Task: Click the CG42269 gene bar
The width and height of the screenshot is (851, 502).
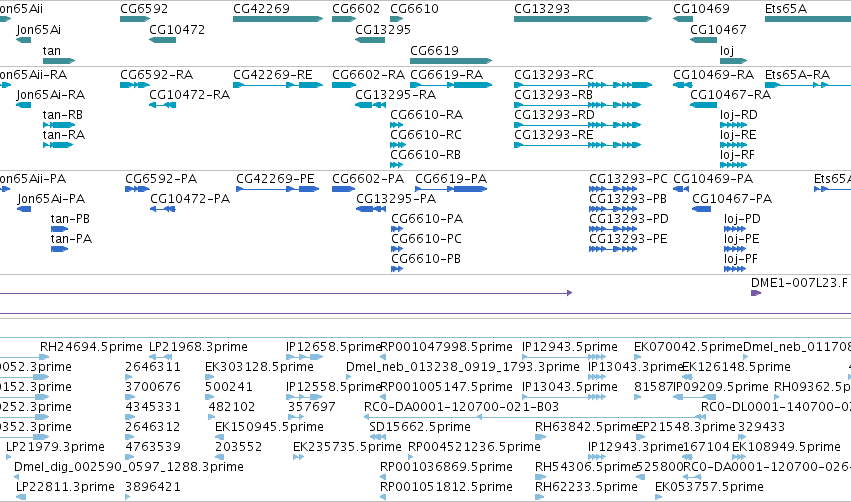Action: pos(278,19)
